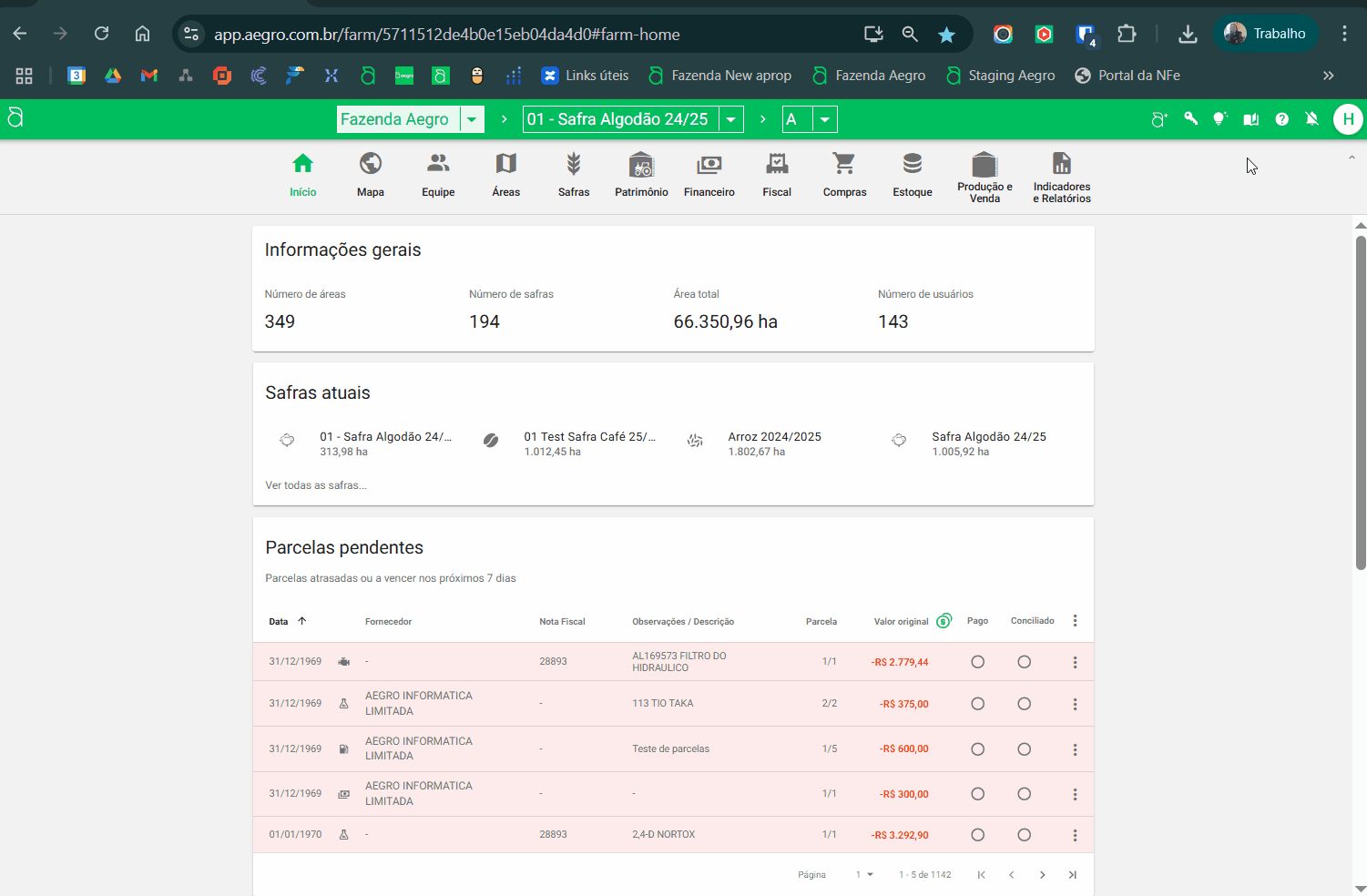1367x896 pixels.
Task: Mark the 2,4-D NORTOX installment as Pago
Action: [977, 835]
